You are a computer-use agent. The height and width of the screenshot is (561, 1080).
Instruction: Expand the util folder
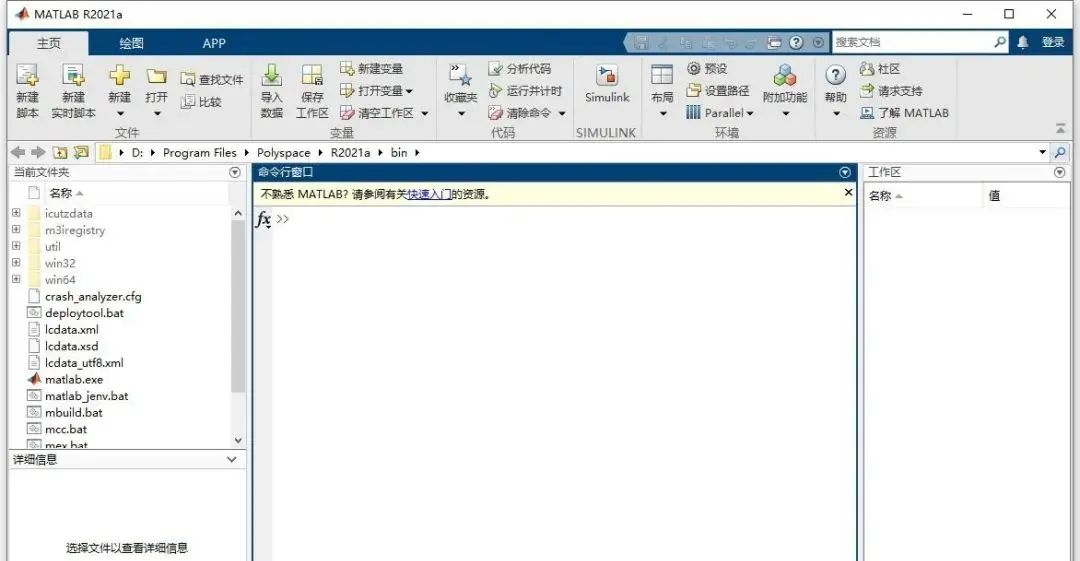[x=17, y=246]
